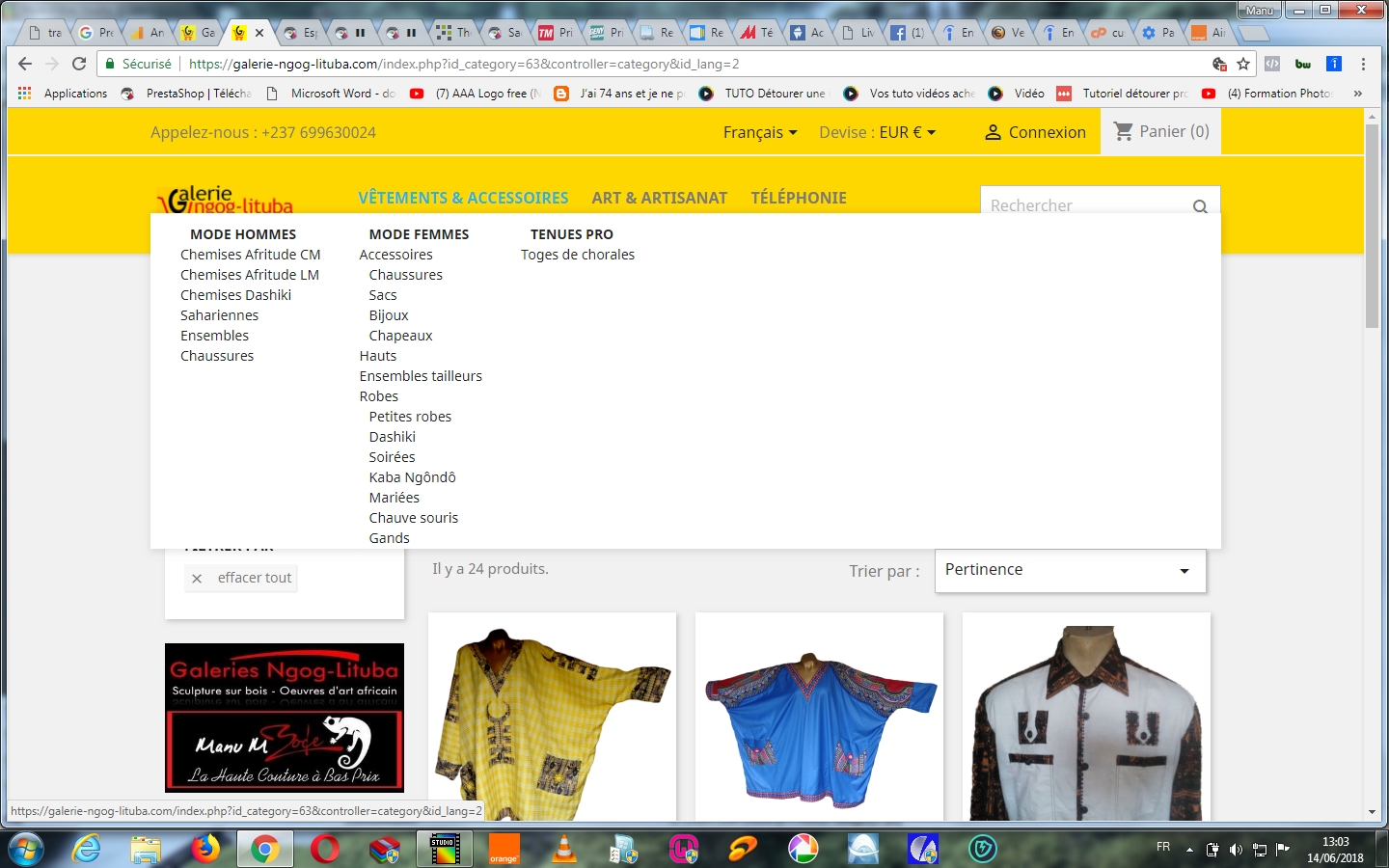Open the shopping cart Panier icon
Screen dimensions: 1389x868
coord(1124,131)
